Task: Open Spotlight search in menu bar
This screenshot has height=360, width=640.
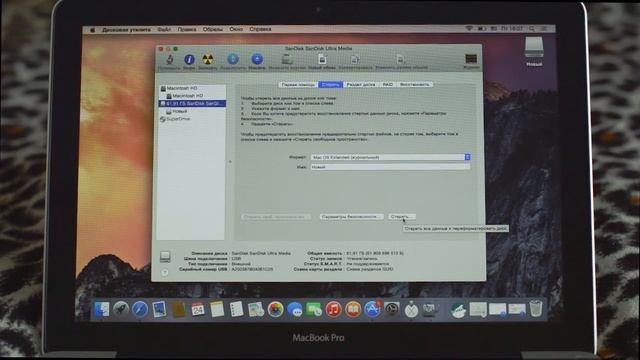Action: [531, 29]
